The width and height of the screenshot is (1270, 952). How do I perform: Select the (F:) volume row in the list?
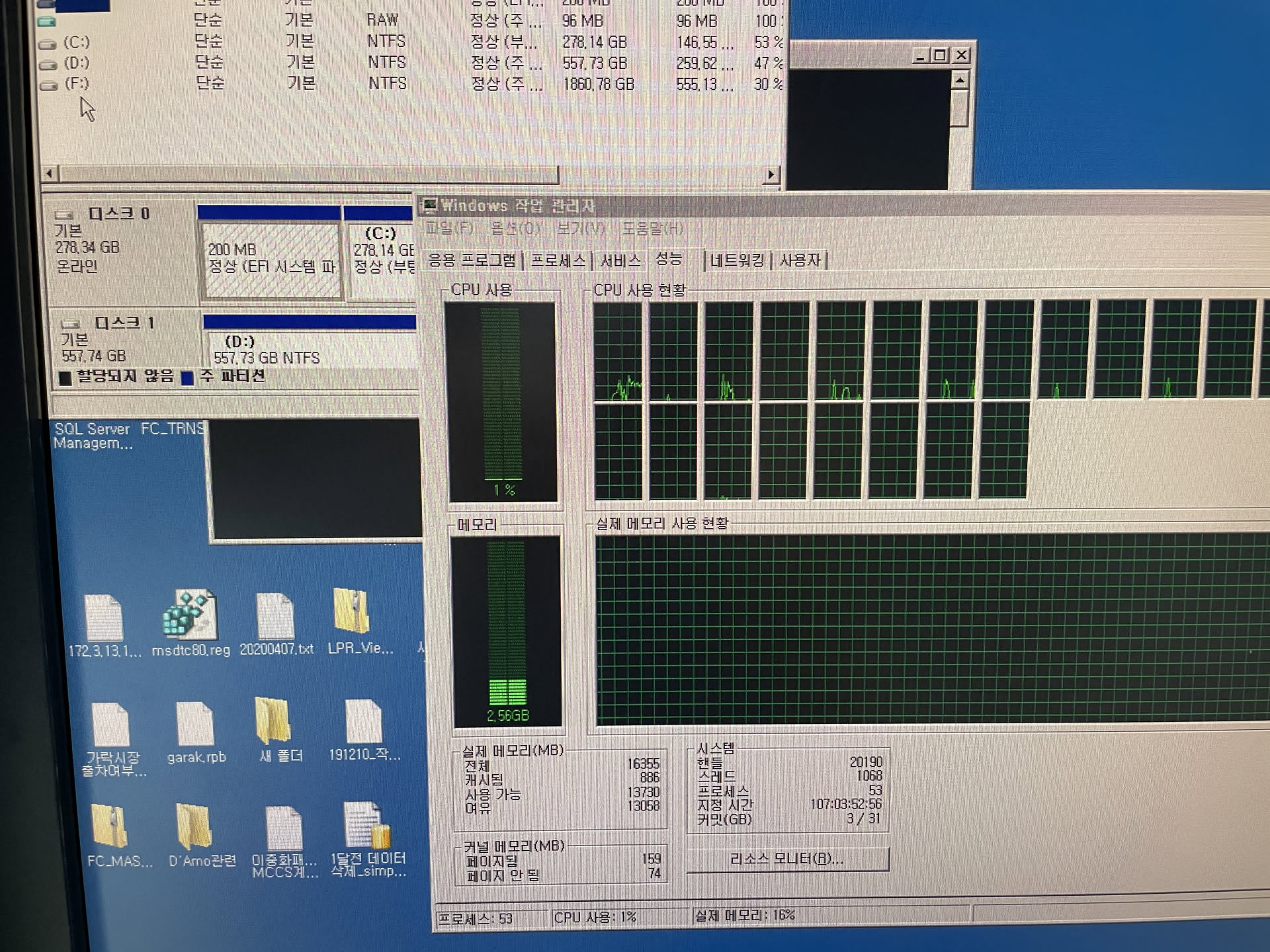[76, 84]
